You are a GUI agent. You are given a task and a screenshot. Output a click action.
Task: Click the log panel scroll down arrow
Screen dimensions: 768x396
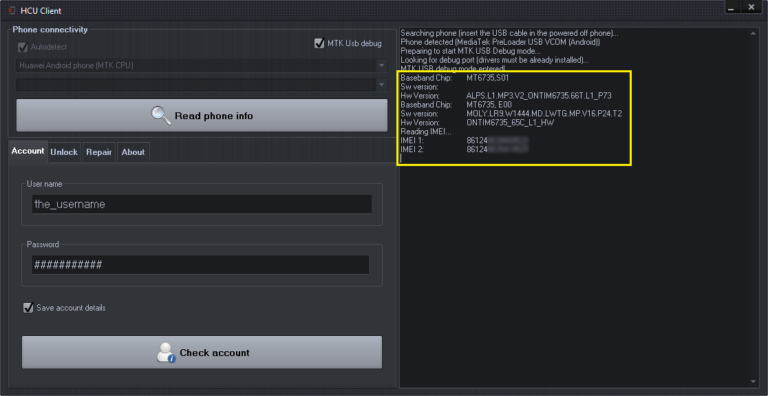point(753,381)
